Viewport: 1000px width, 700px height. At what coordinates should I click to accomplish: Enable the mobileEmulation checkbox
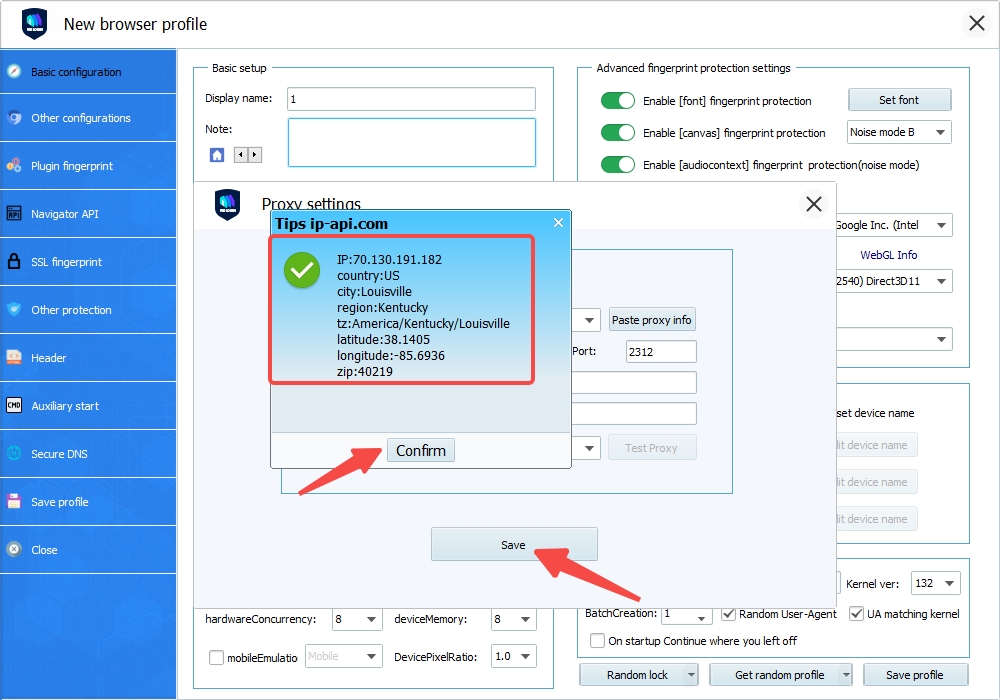click(216, 657)
